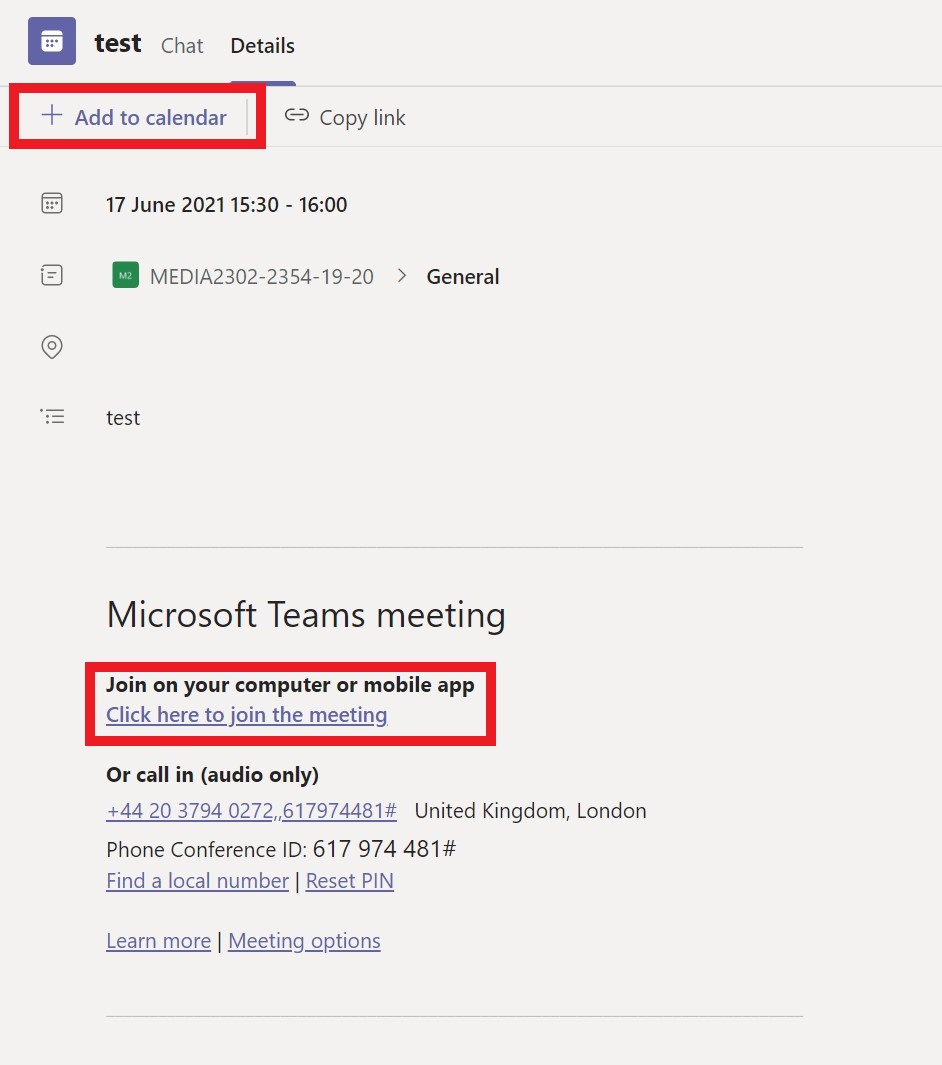Viewport: 942px width, 1065px height.
Task: Open Click here to join the meeting link
Action: (x=247, y=715)
